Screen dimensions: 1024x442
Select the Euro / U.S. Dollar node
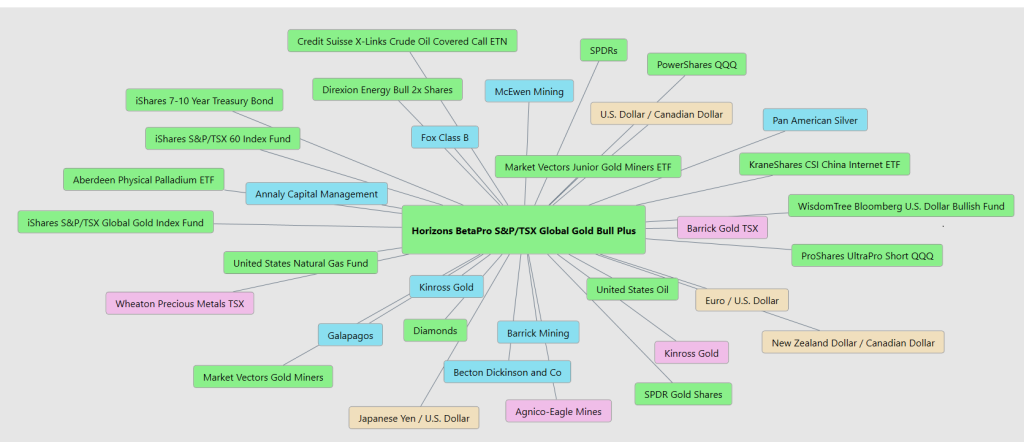click(742, 300)
